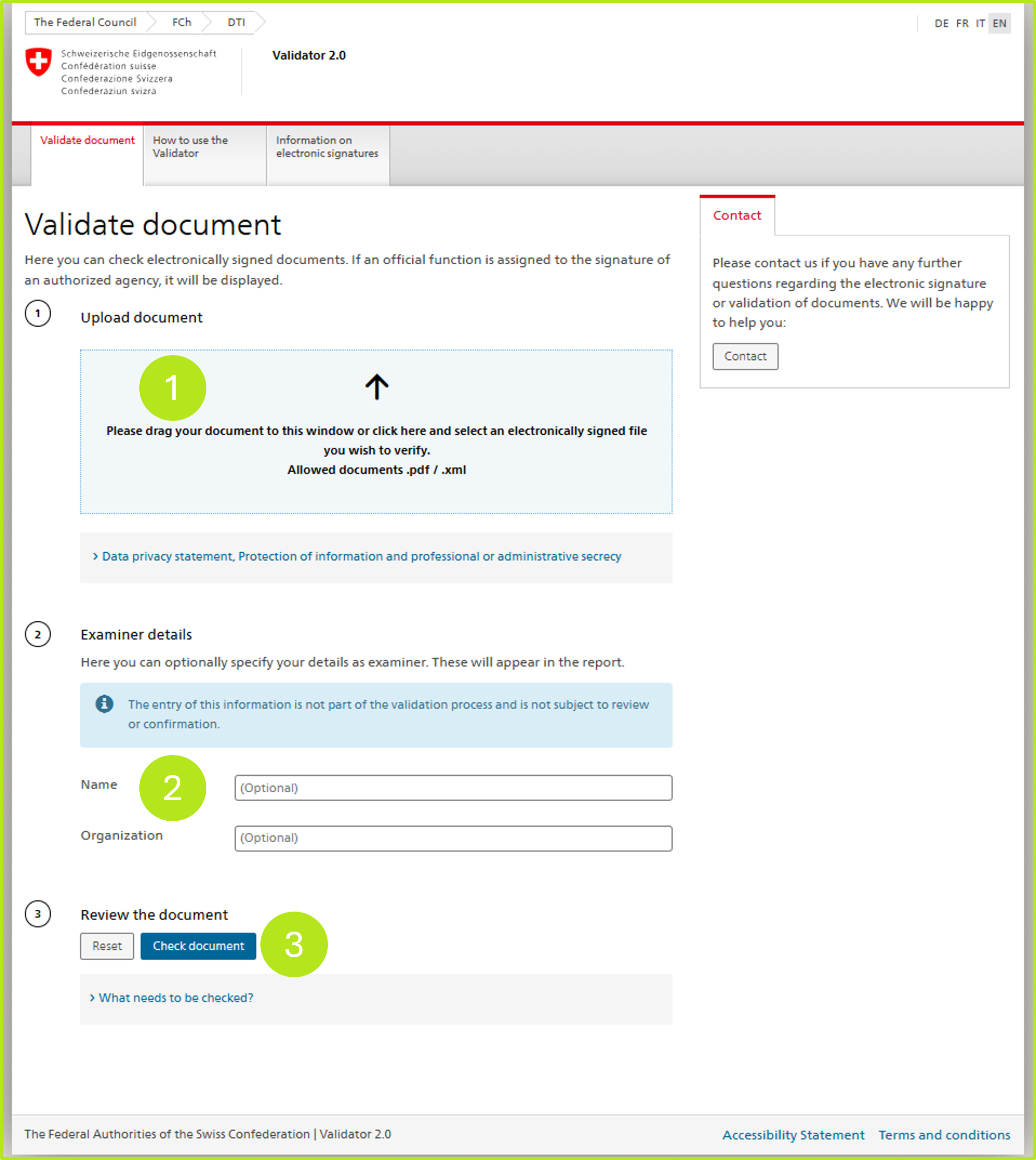Expand What needs to be checked
The width and height of the screenshot is (1036, 1160).
175,998
